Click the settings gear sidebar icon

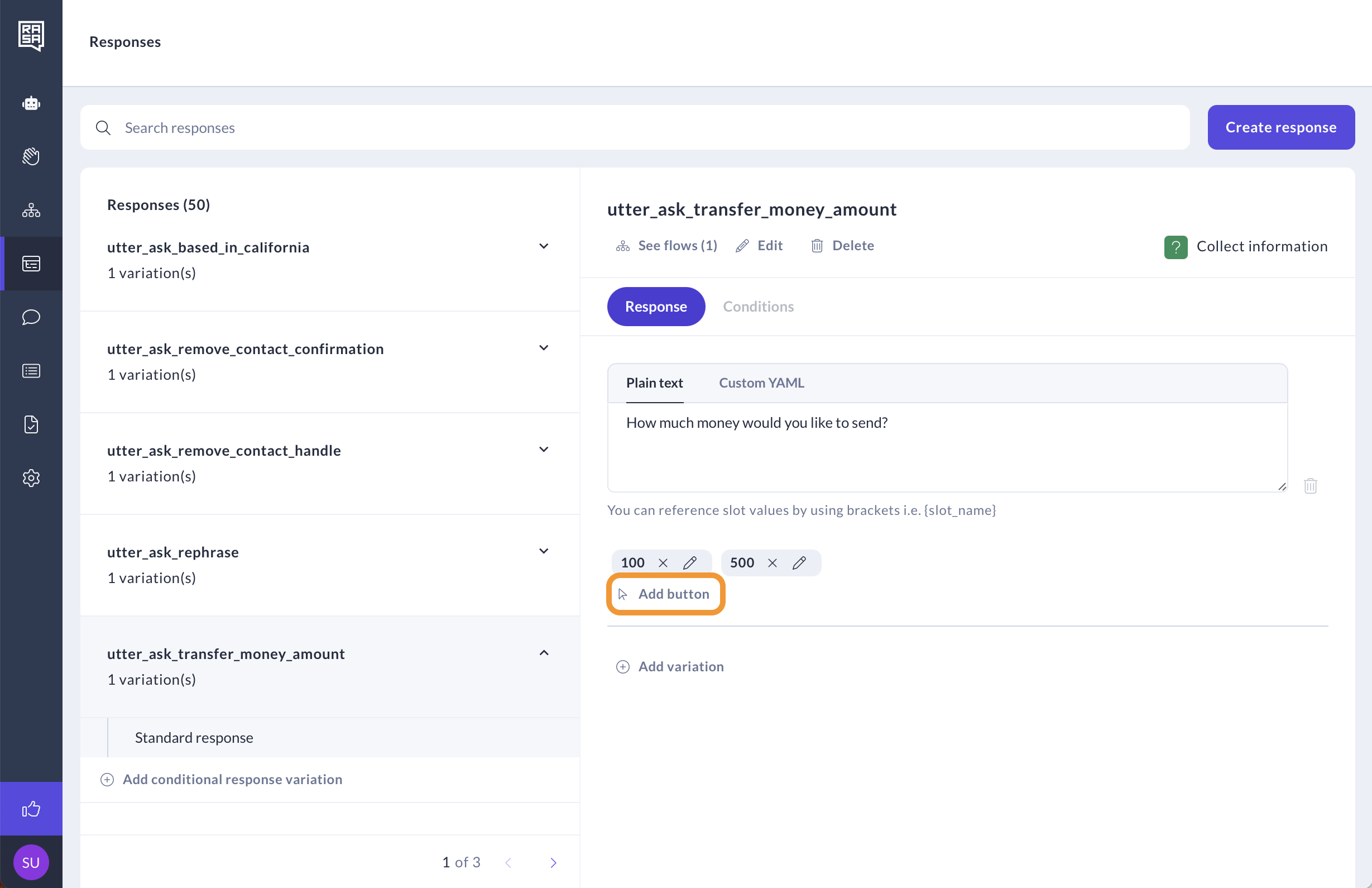click(31, 478)
